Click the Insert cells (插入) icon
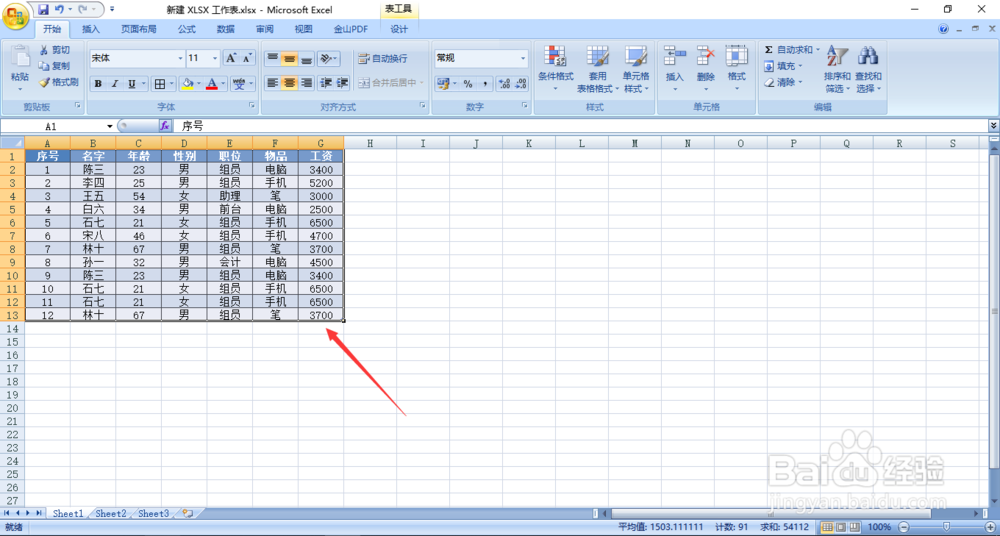 [674, 56]
